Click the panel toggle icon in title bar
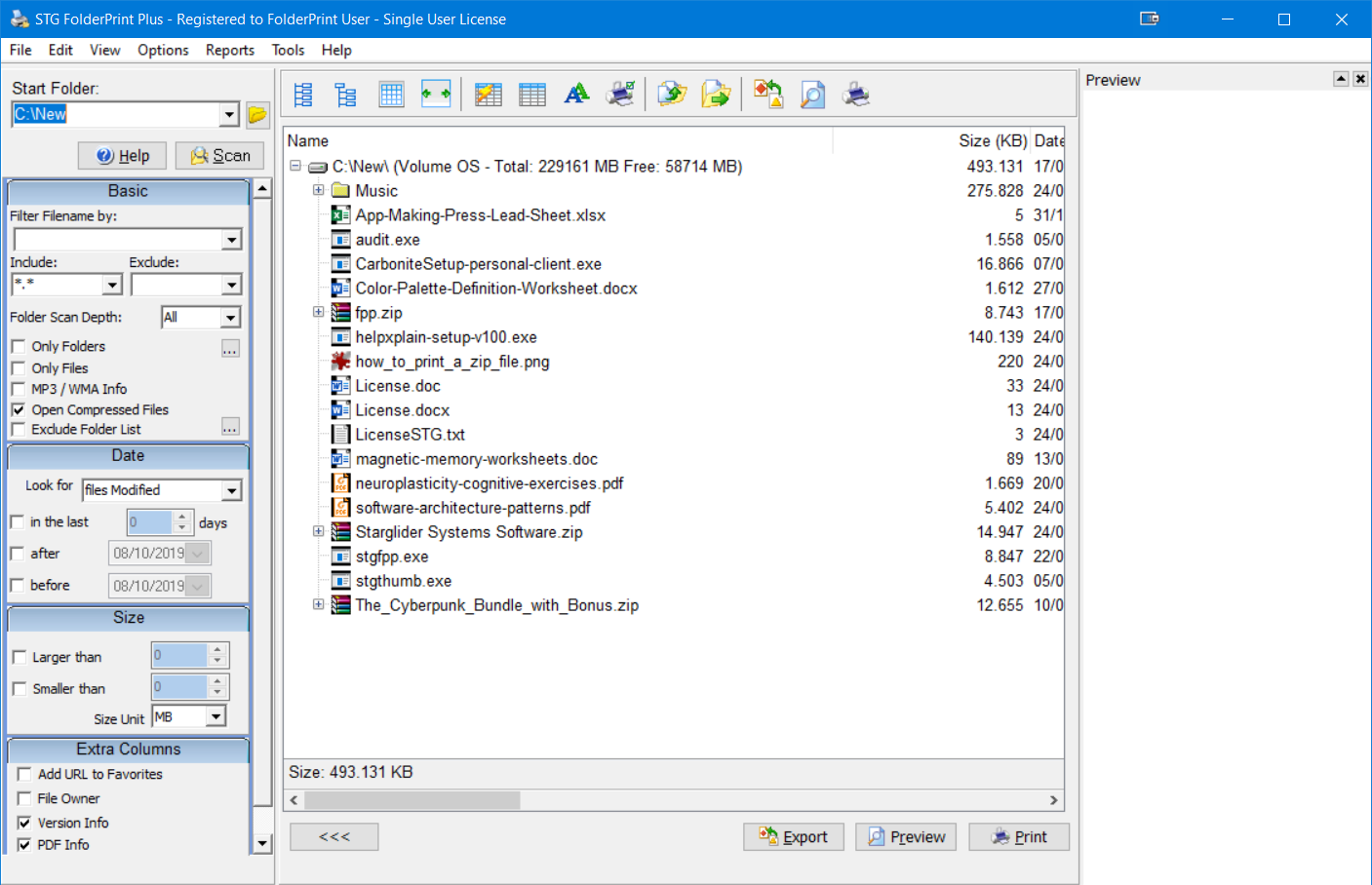This screenshot has height=885, width=1372. (x=1150, y=19)
